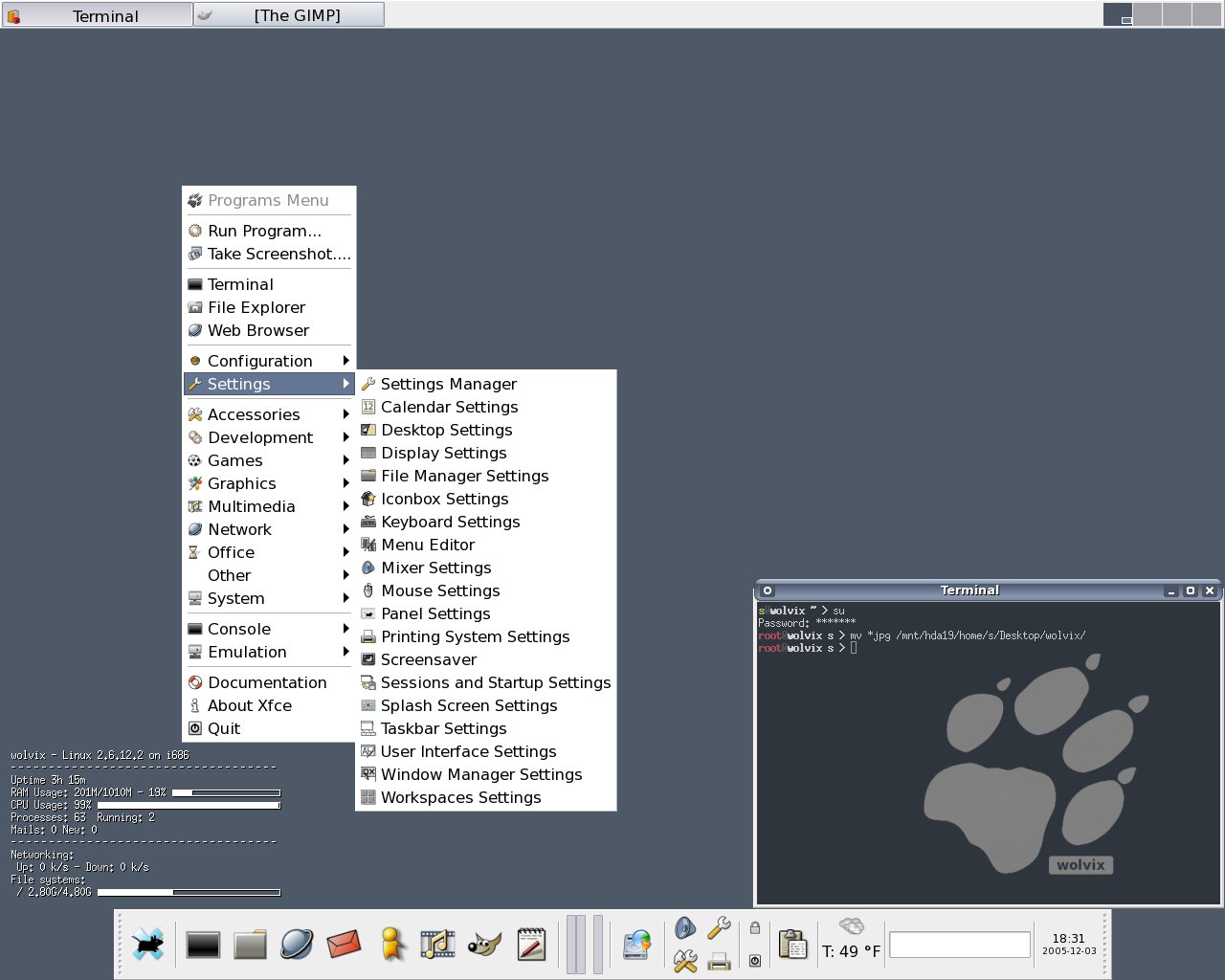The image size is (1225, 980).
Task: Switch to the fourth workspace in the pager
Action: coord(1206,14)
